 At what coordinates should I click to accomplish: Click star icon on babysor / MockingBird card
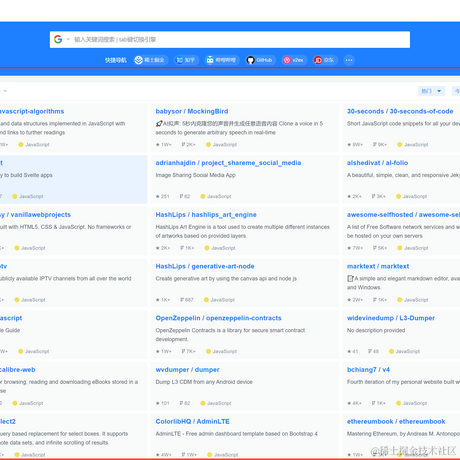(x=157, y=145)
